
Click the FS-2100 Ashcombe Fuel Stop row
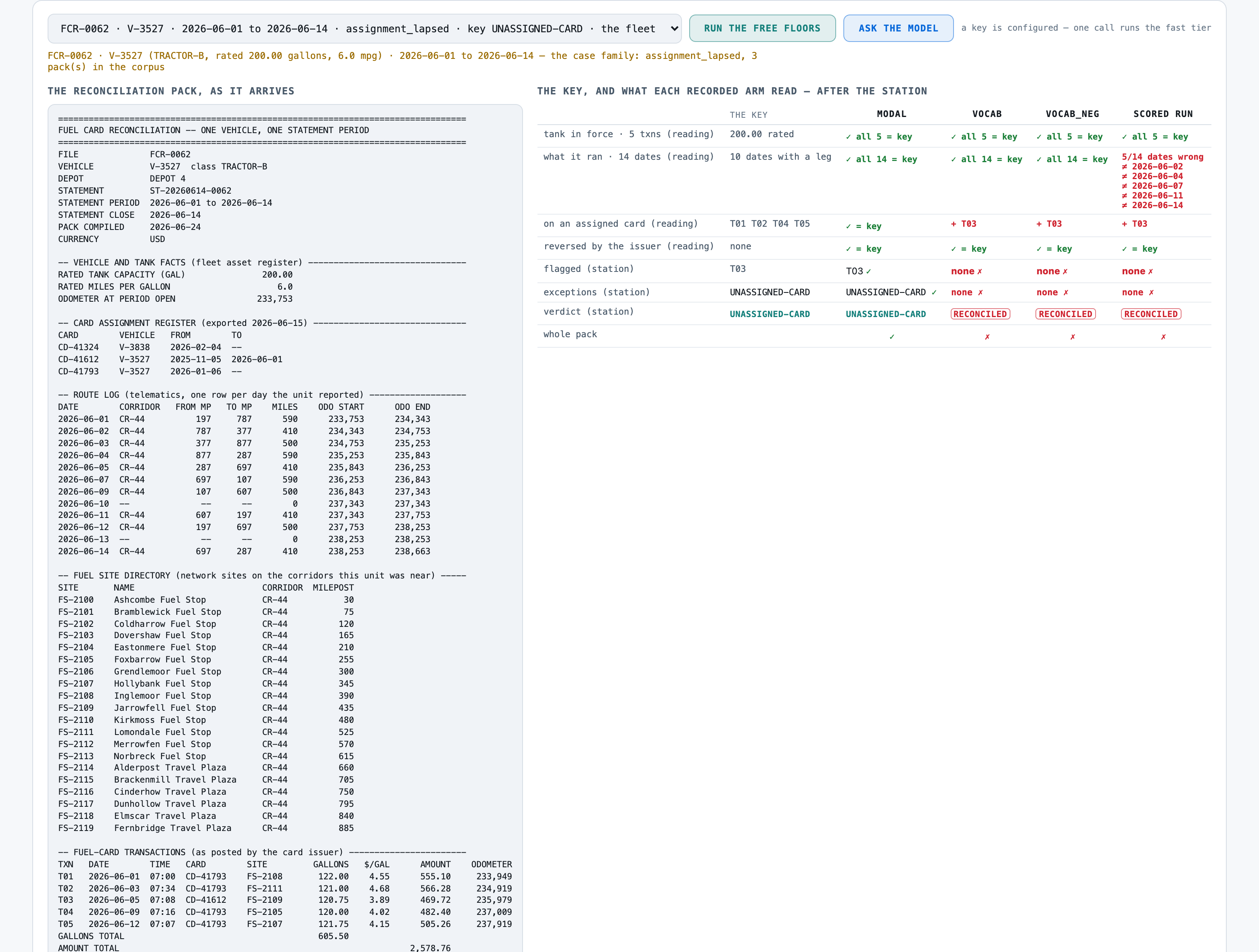206,600
